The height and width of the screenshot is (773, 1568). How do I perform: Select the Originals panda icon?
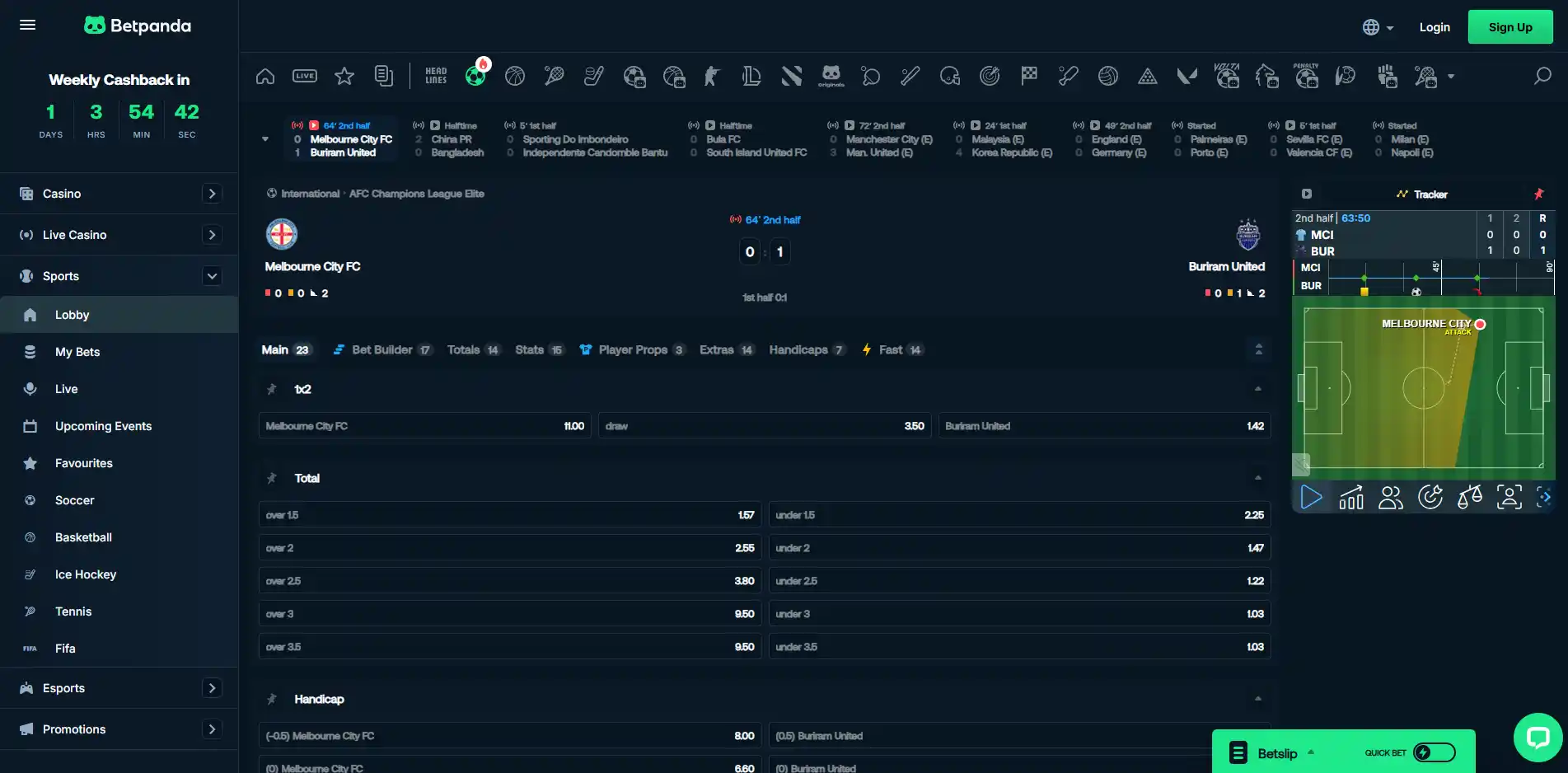tap(831, 77)
